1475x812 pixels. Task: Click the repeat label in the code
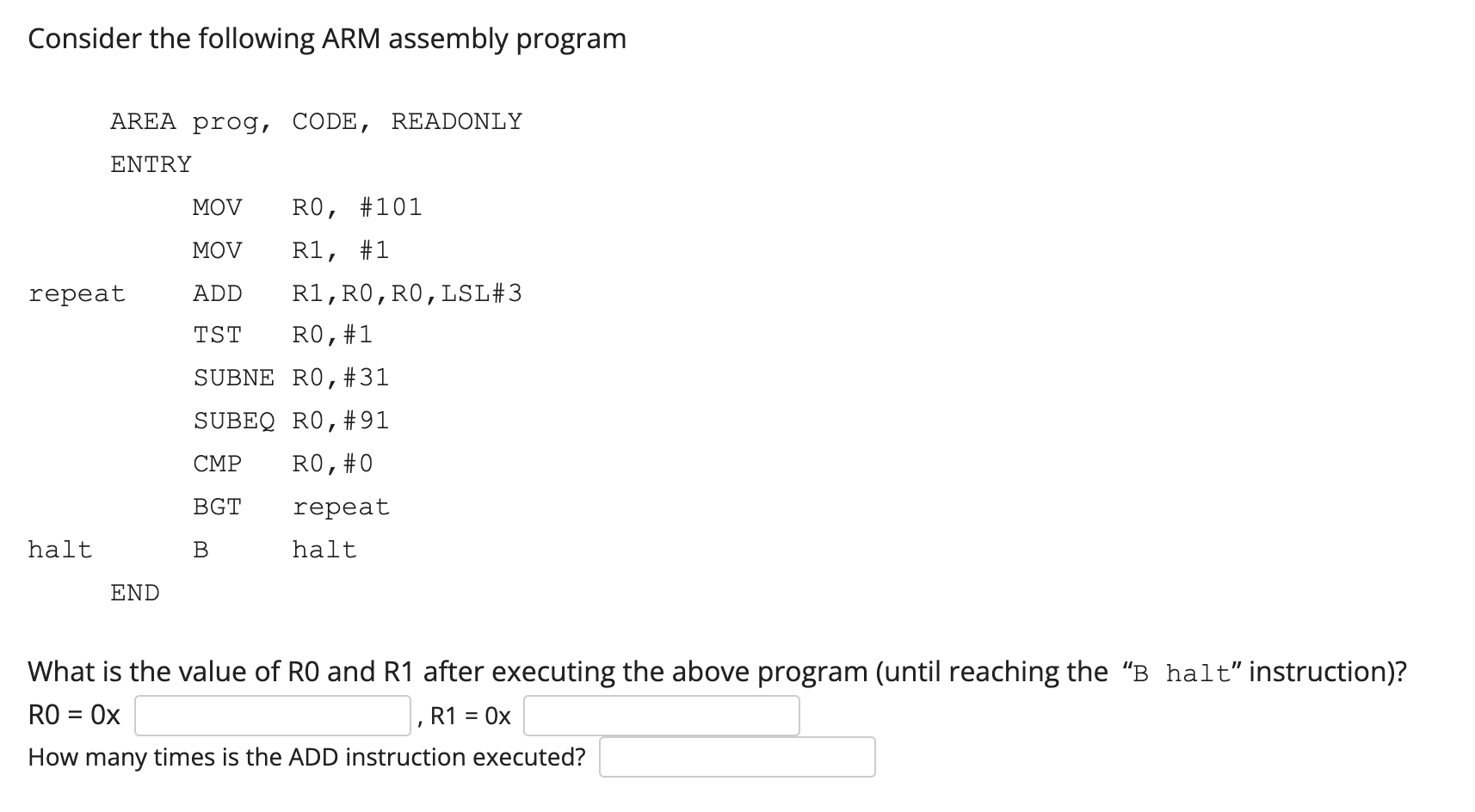click(x=77, y=292)
